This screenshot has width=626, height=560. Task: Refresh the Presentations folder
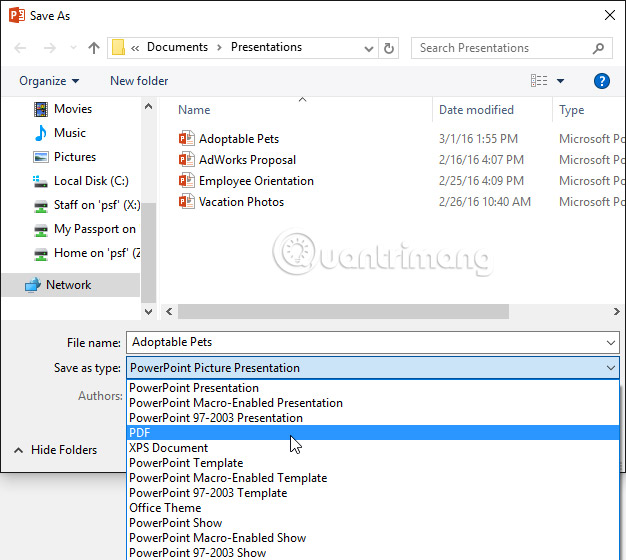click(389, 48)
